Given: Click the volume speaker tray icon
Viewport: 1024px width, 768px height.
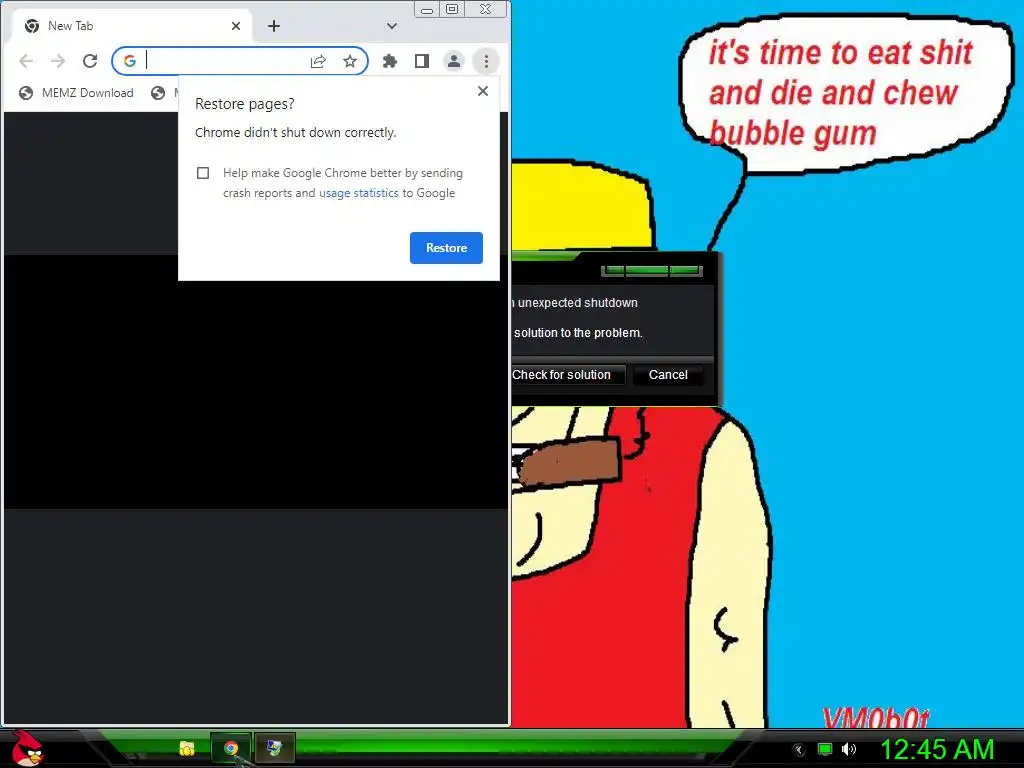Looking at the screenshot, I should (x=849, y=749).
